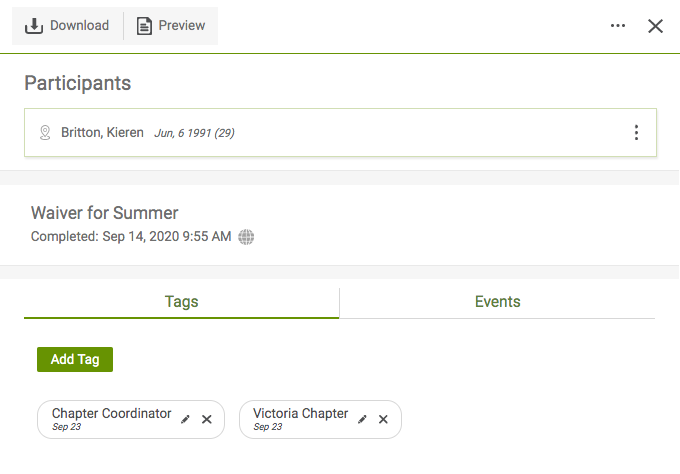Remove the Chapter Coordinator tag

click(x=207, y=419)
